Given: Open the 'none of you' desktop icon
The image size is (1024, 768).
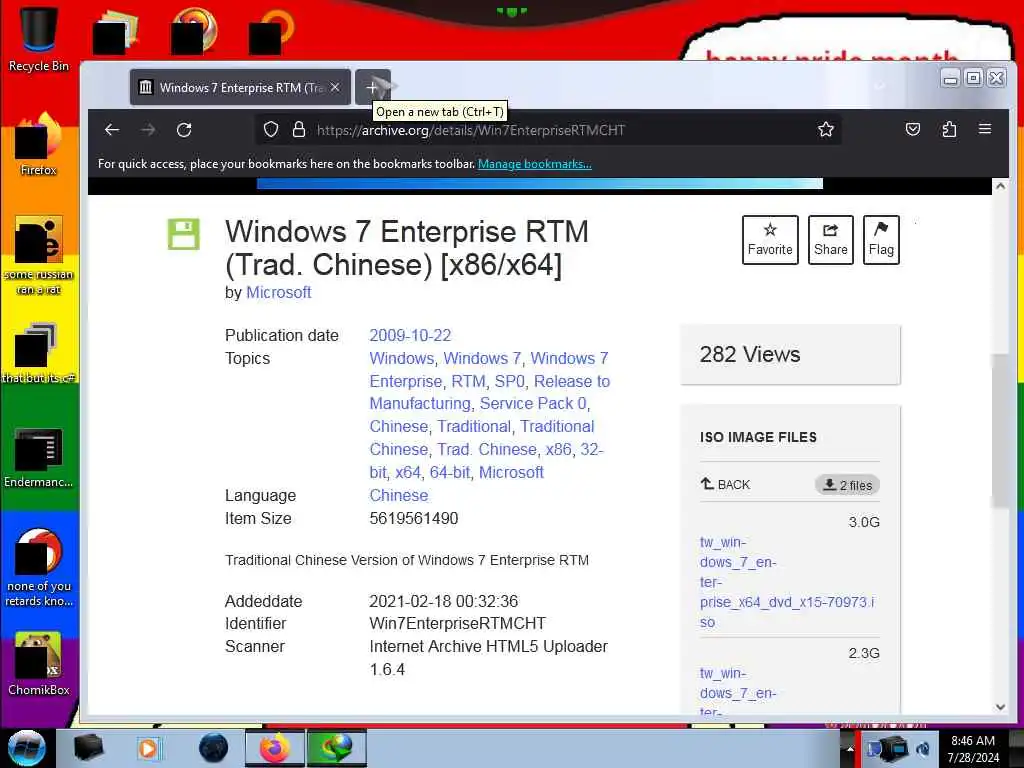Looking at the screenshot, I should (x=39, y=567).
